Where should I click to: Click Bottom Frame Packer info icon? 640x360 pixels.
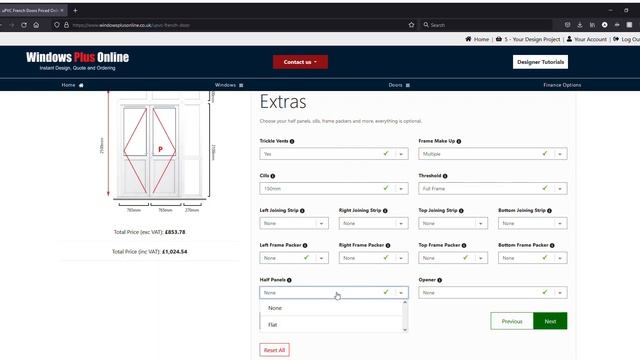552,245
